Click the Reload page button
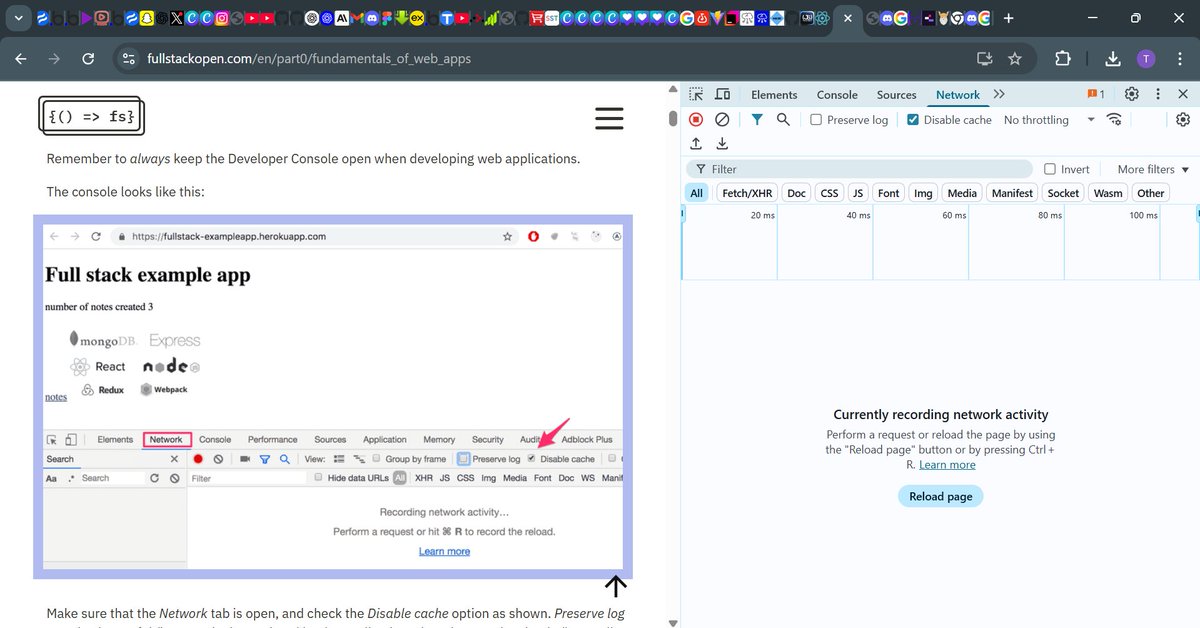The image size is (1200, 628). pyautogui.click(x=941, y=496)
